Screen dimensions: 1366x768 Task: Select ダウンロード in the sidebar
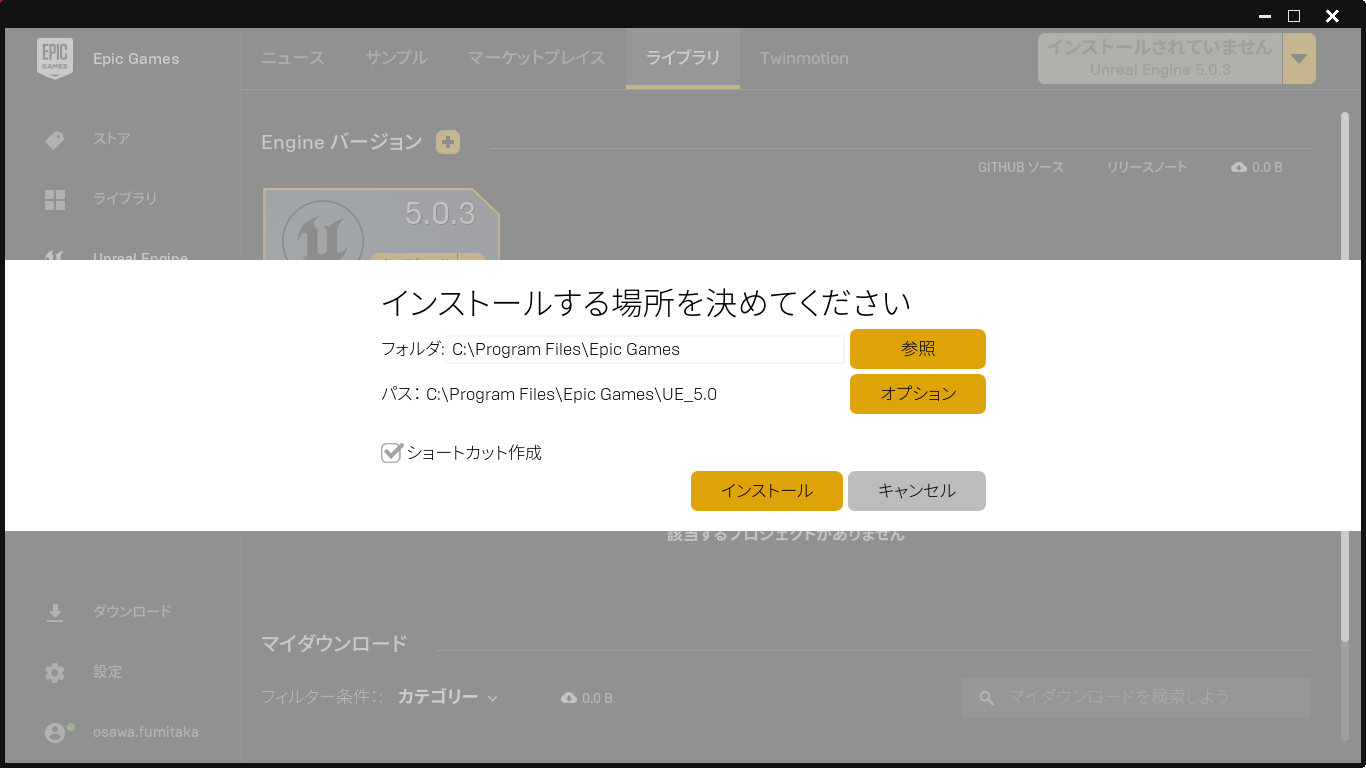133,611
